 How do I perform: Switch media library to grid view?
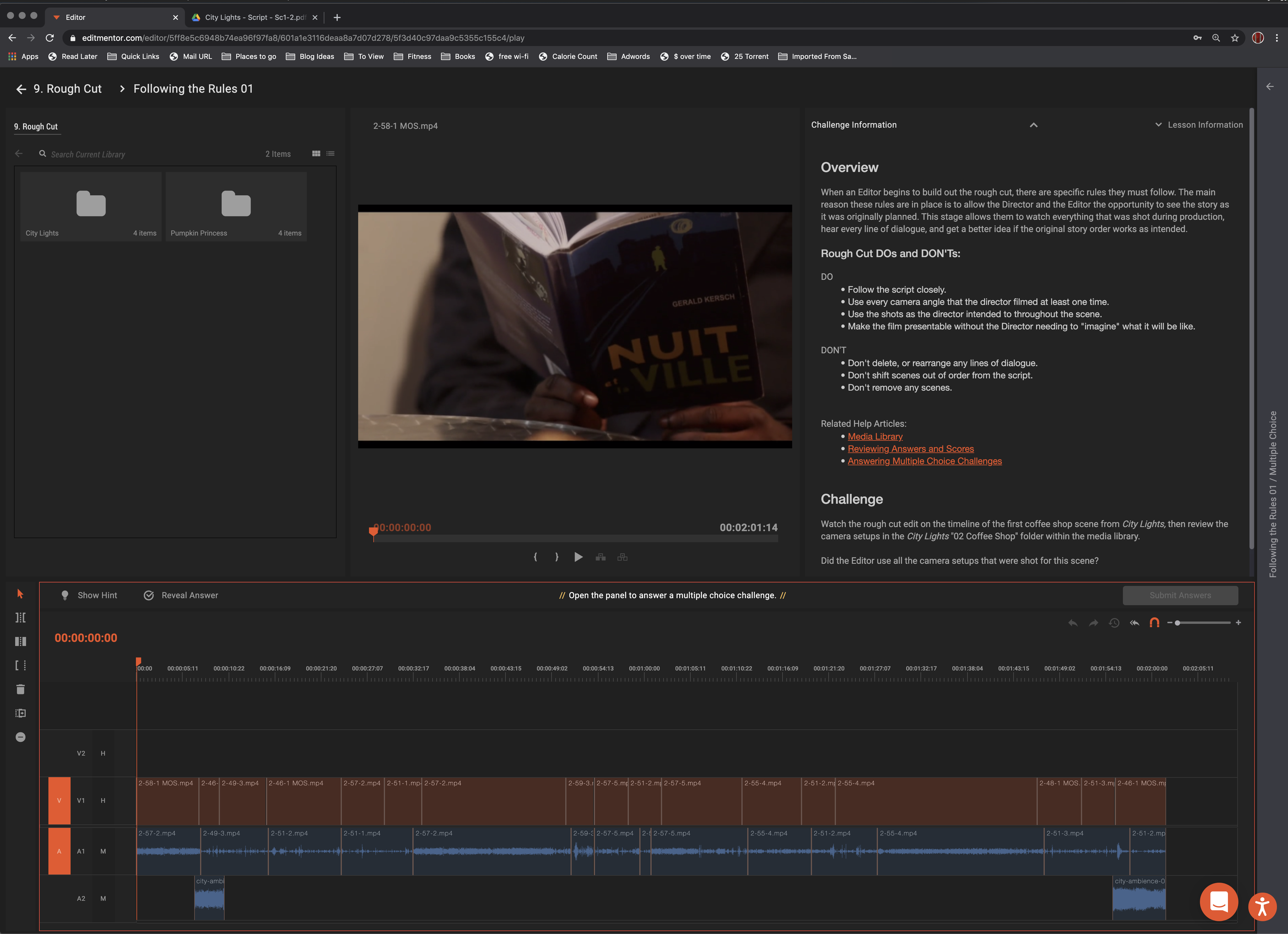pyautogui.click(x=316, y=154)
